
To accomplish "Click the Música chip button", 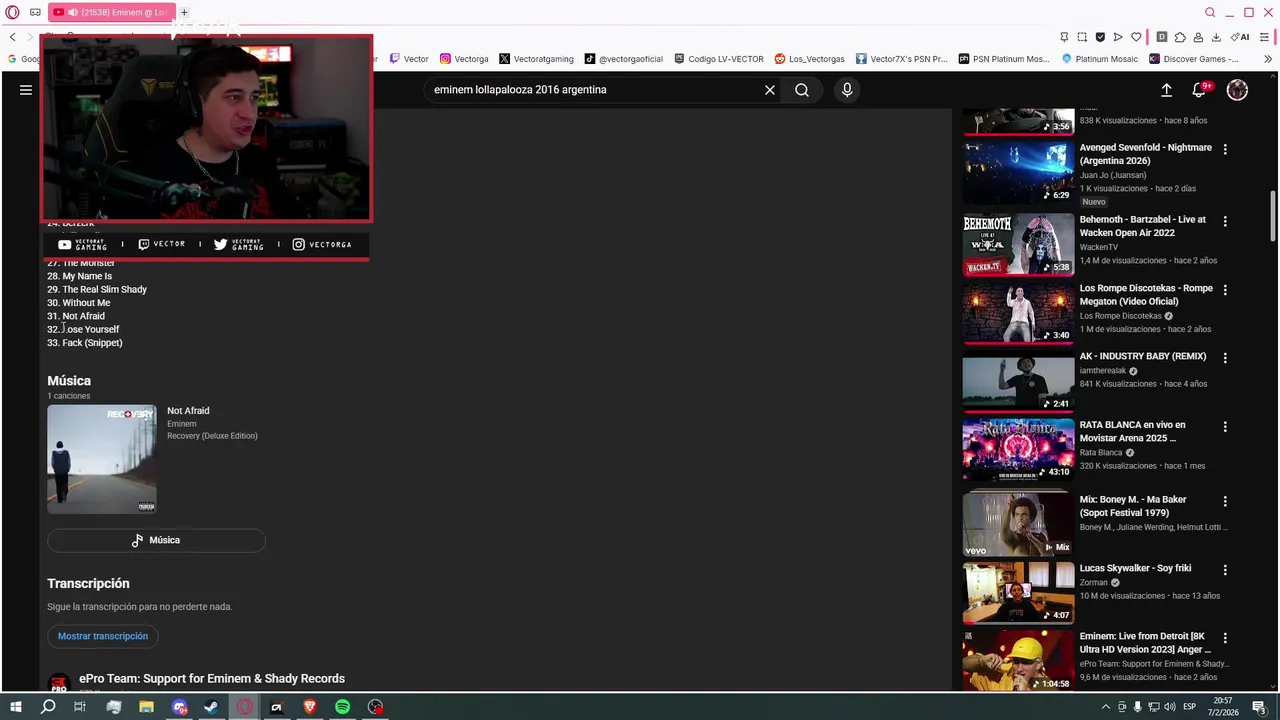I will 156,540.
